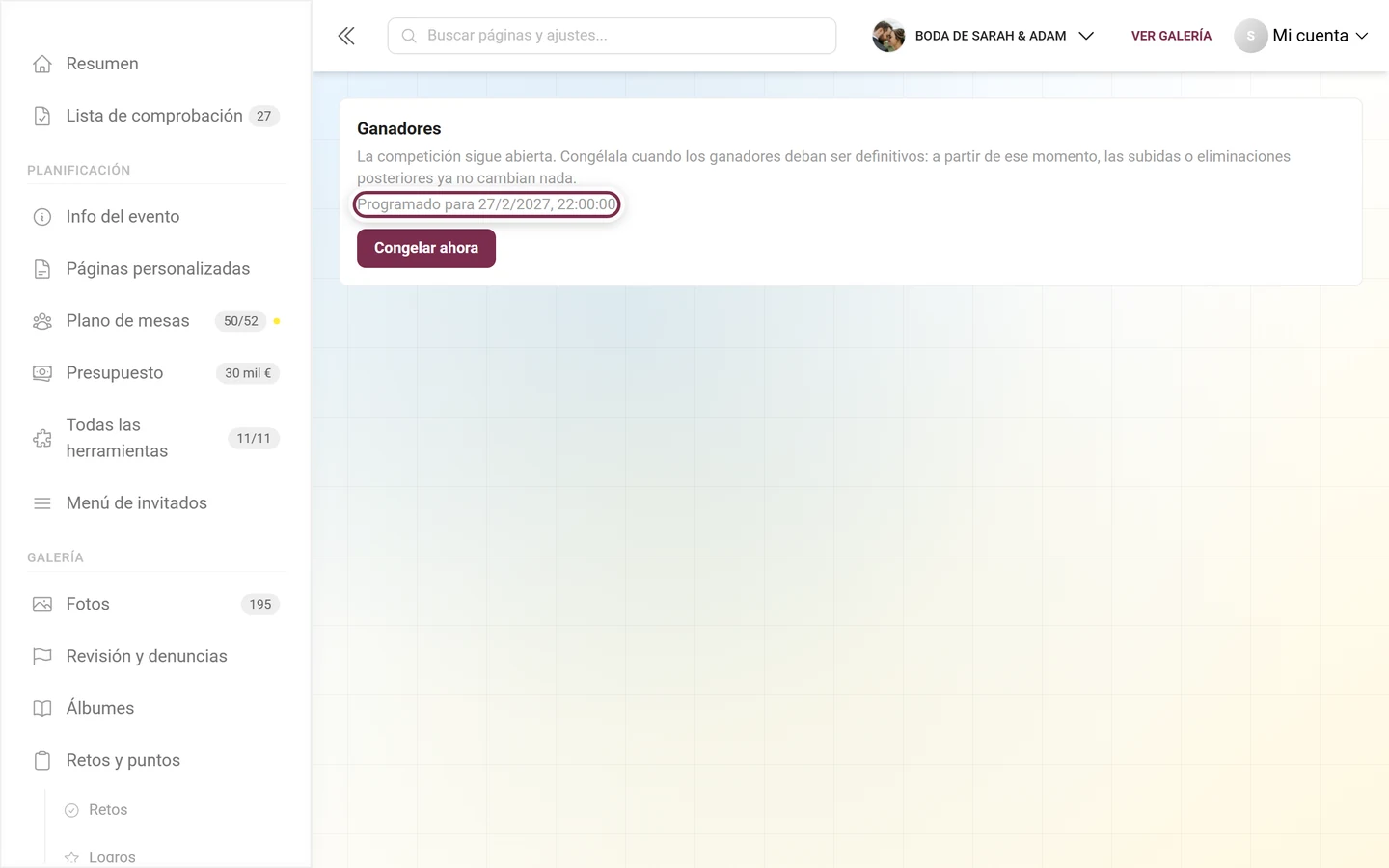The width and height of the screenshot is (1389, 868).
Task: Click the search magnifier icon
Action: click(409, 36)
